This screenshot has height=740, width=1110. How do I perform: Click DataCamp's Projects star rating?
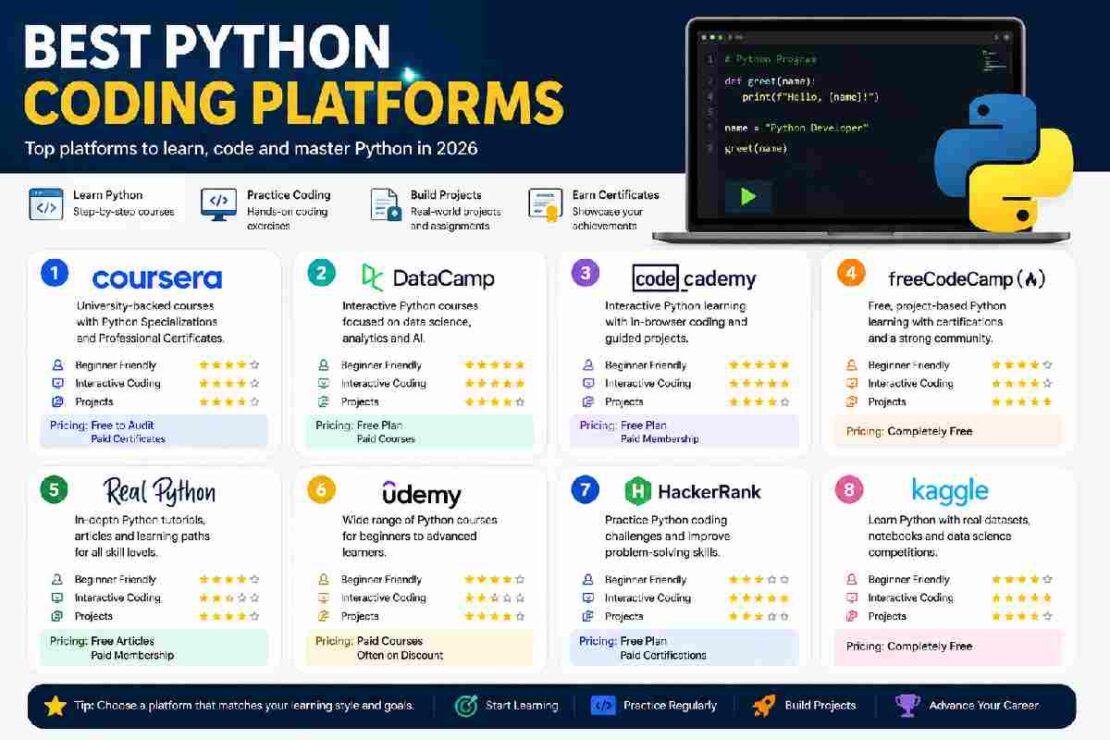point(494,402)
